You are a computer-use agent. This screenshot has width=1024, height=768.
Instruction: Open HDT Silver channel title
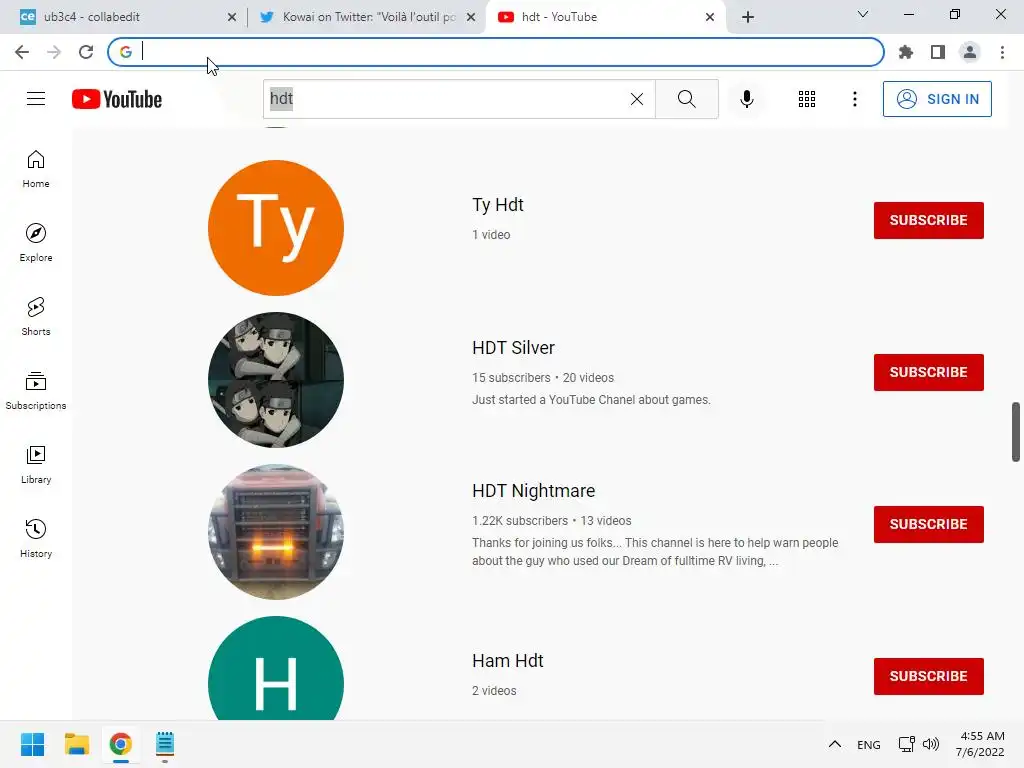pyautogui.click(x=513, y=347)
